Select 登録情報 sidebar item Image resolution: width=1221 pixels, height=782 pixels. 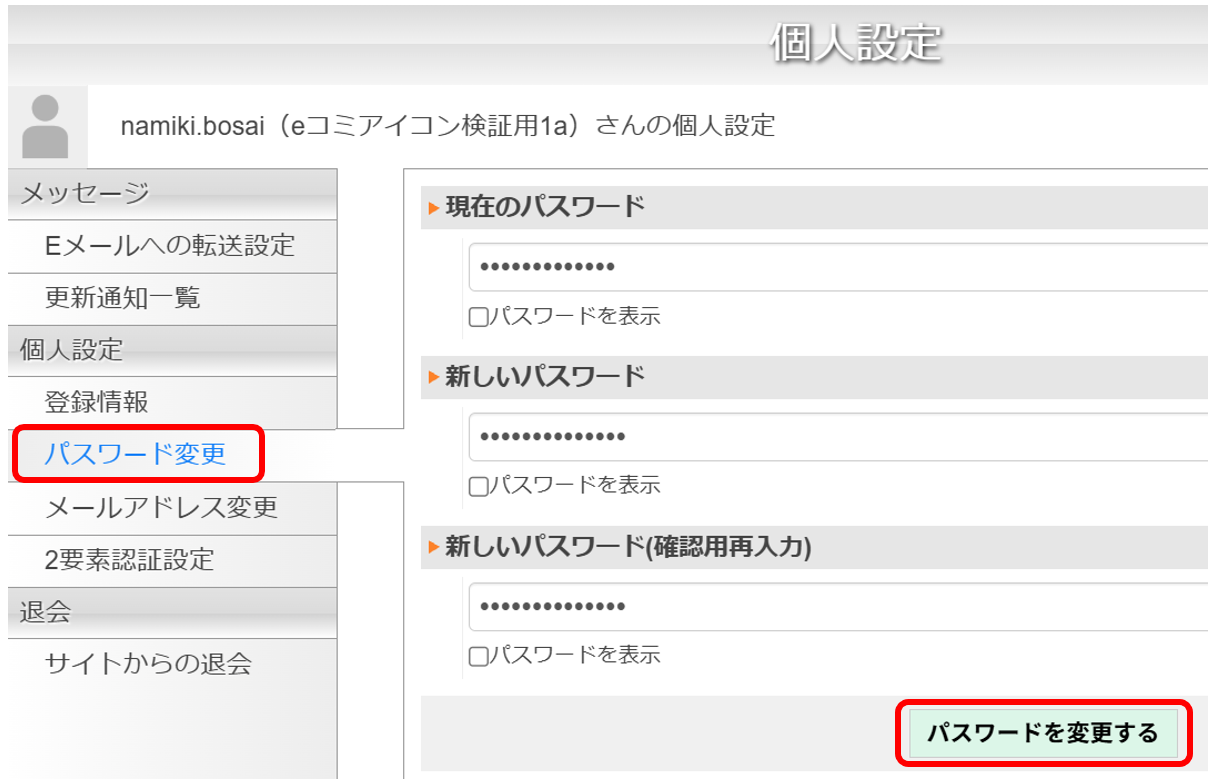pos(97,402)
